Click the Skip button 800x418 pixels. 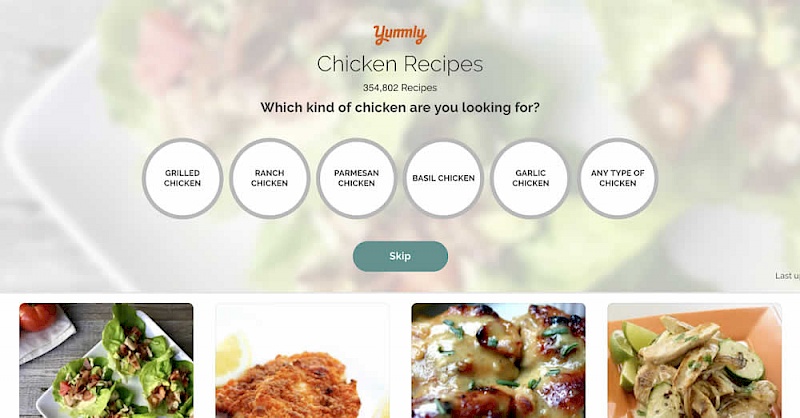pos(401,256)
